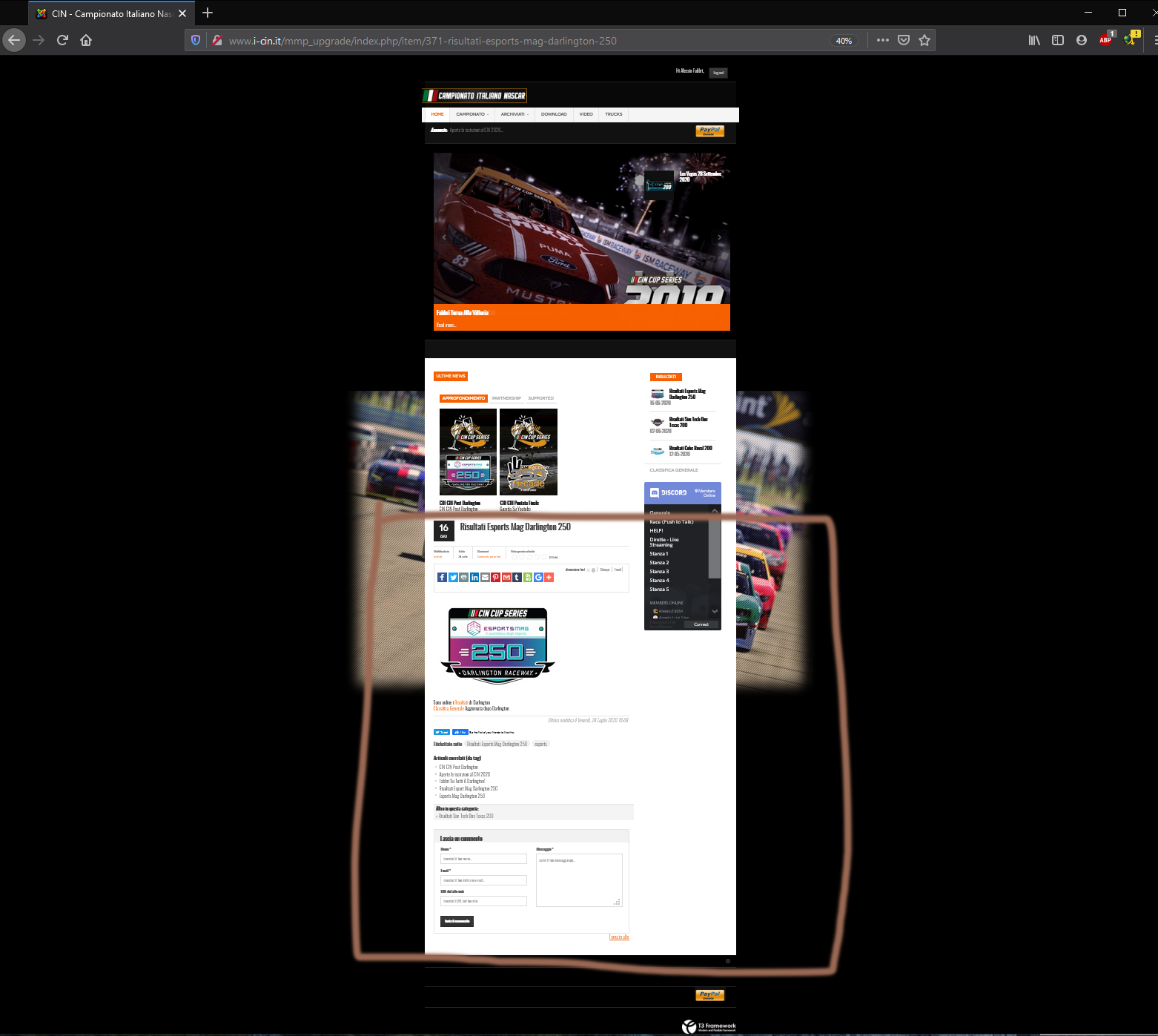The width and height of the screenshot is (1158, 1036).
Task: Share the article on Twitter
Action: point(453,578)
